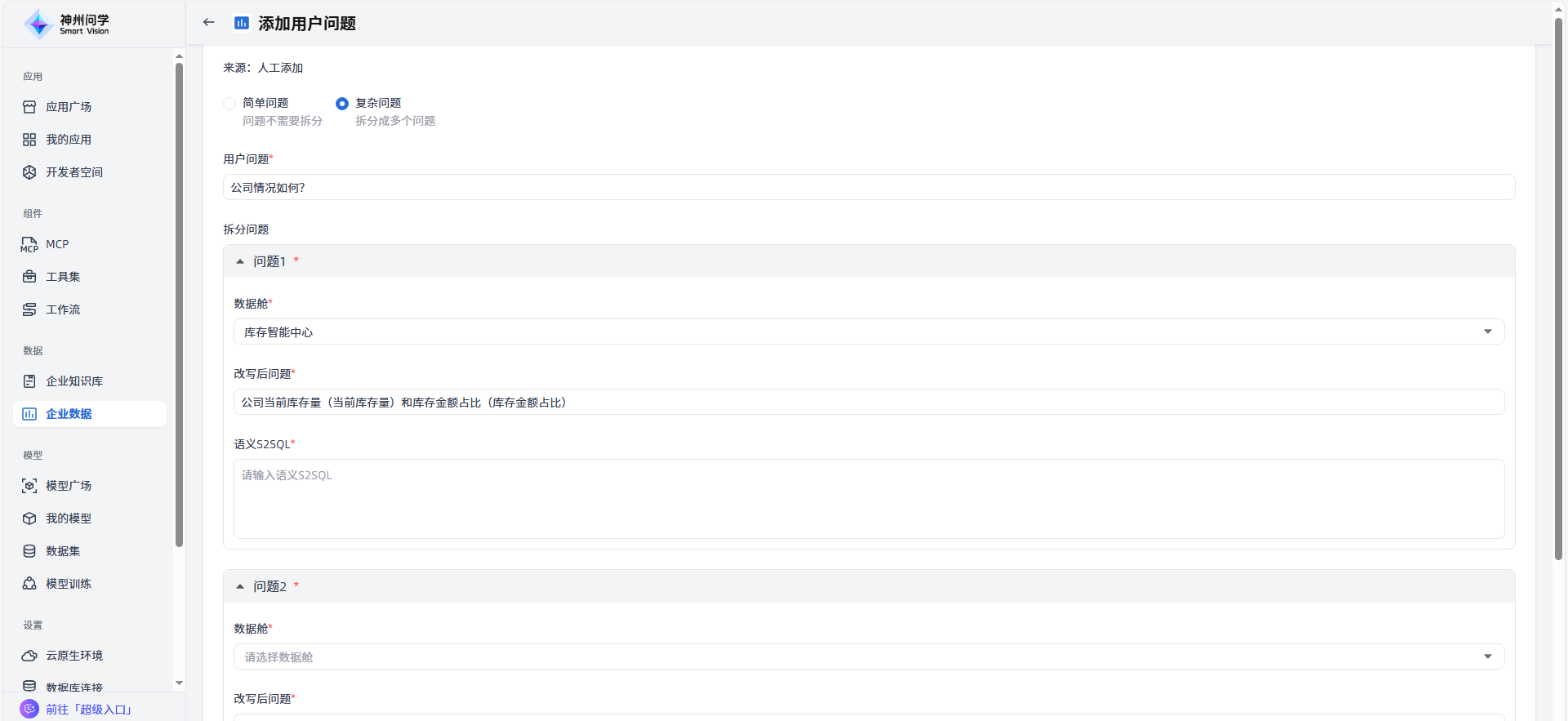Click the back arrow beside 添加用户问题

point(209,23)
